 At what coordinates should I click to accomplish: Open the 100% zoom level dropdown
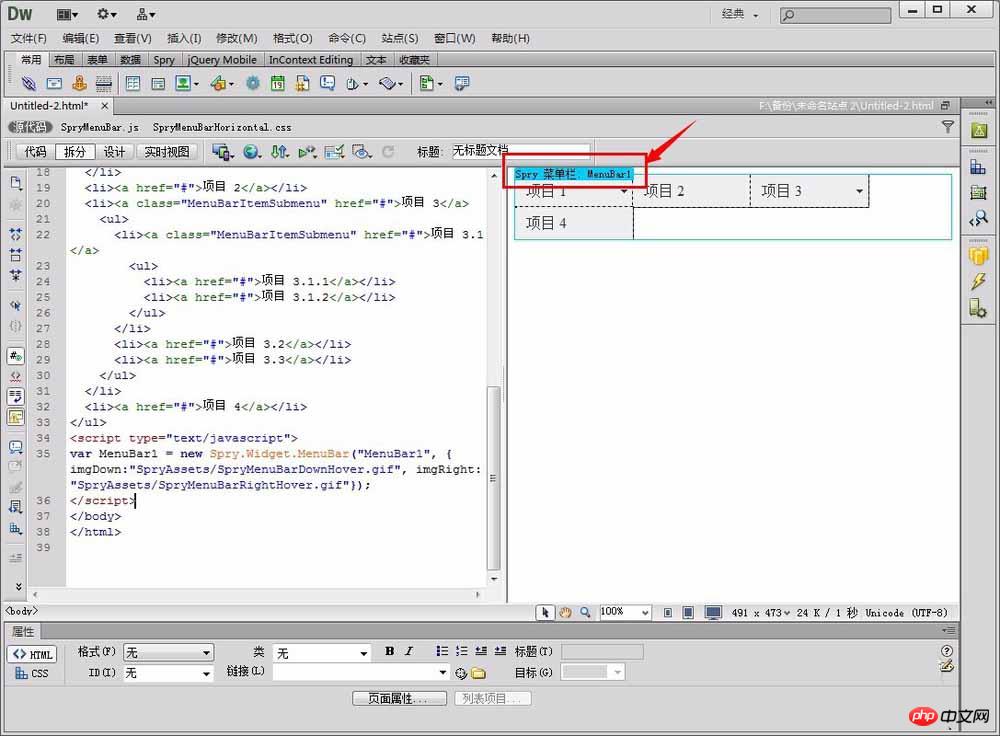[625, 612]
